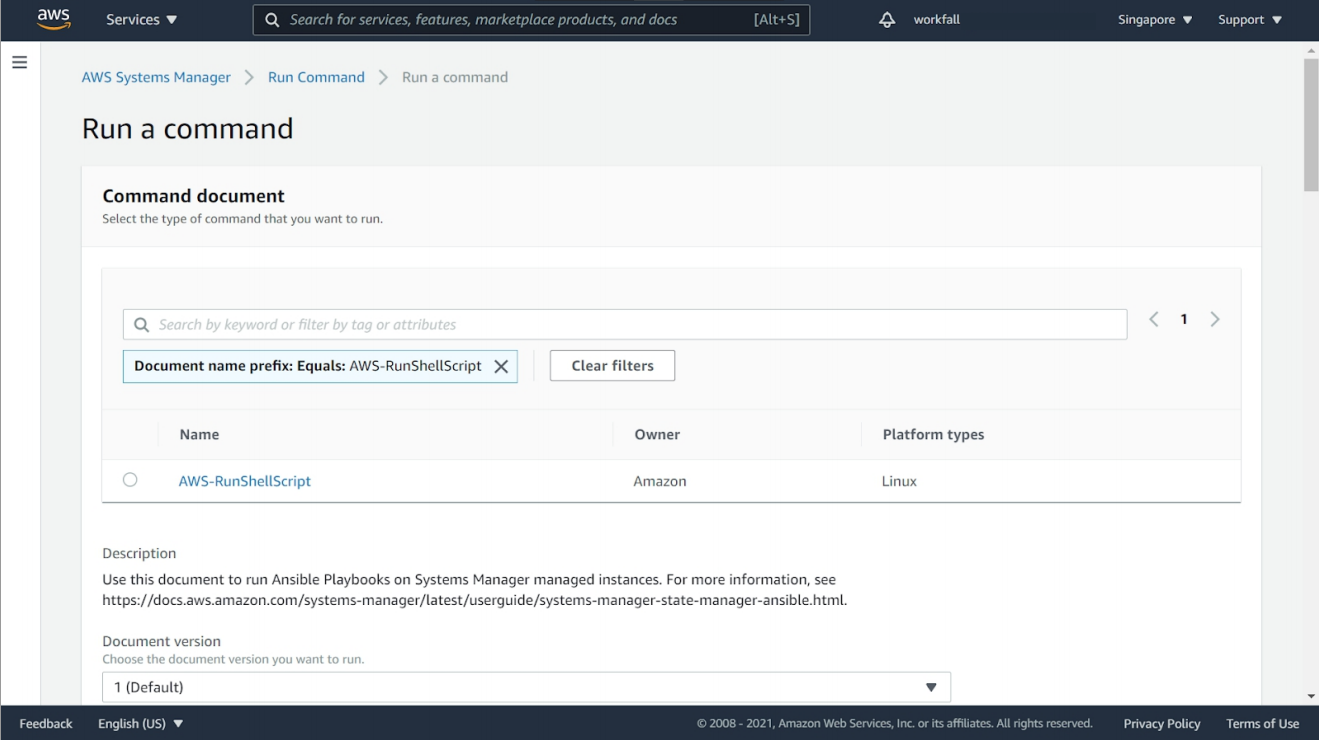The height and width of the screenshot is (740, 1319).
Task: Open the Document version dropdown
Action: (x=526, y=687)
